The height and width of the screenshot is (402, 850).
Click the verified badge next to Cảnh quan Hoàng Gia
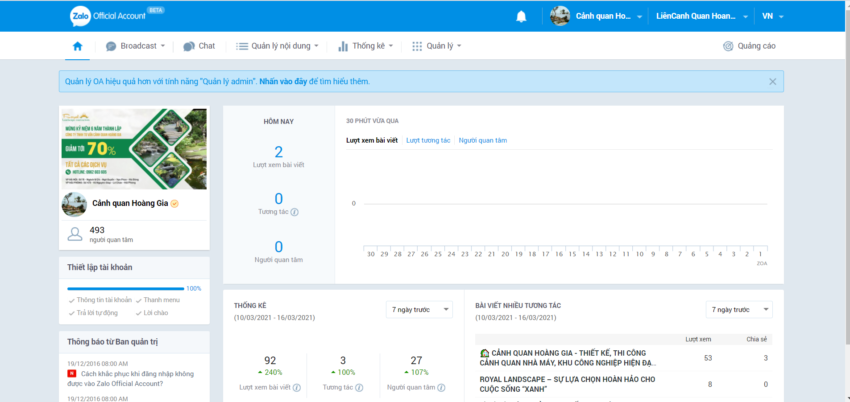[174, 204]
